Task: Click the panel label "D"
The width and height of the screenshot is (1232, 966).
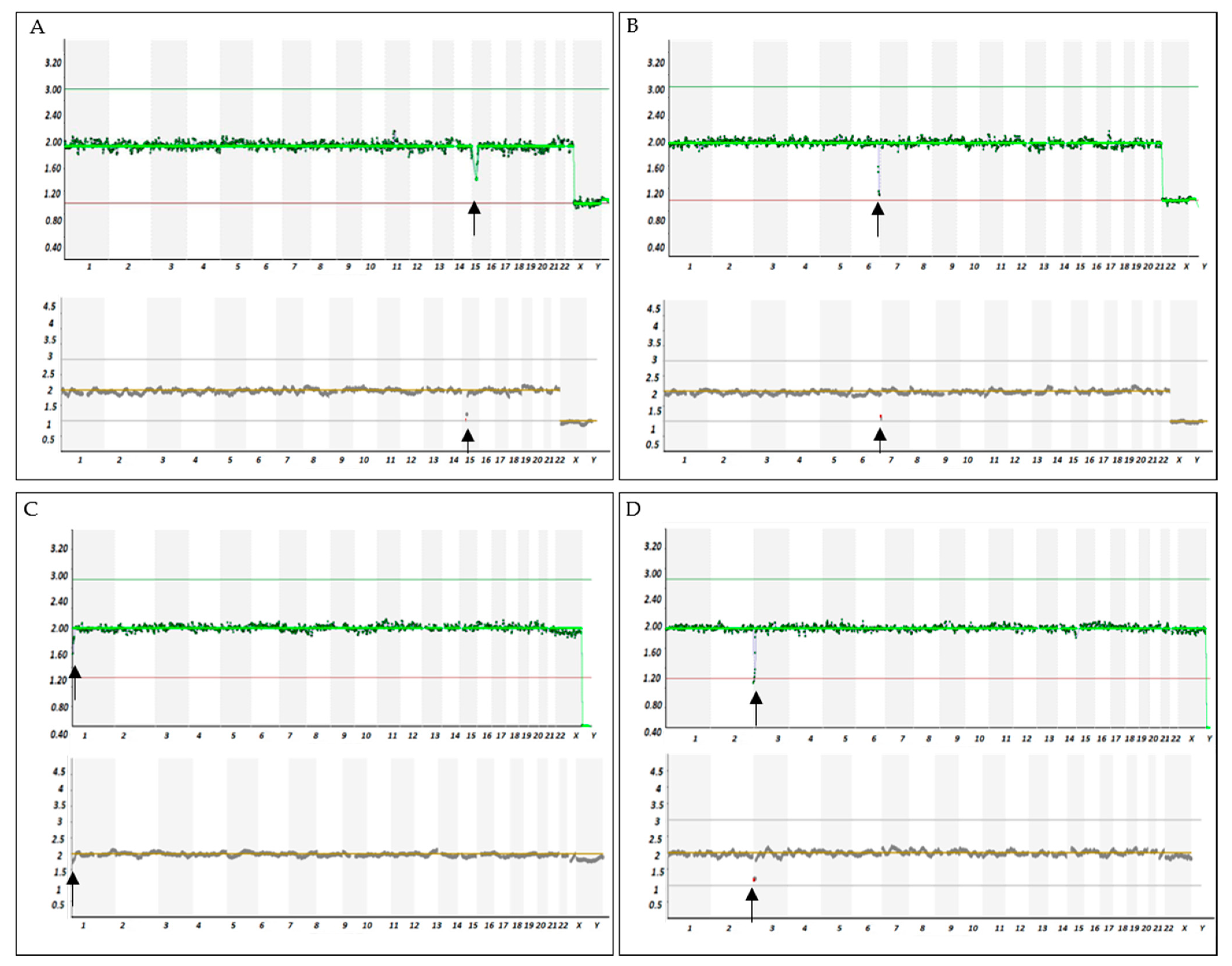Action: click(x=633, y=509)
